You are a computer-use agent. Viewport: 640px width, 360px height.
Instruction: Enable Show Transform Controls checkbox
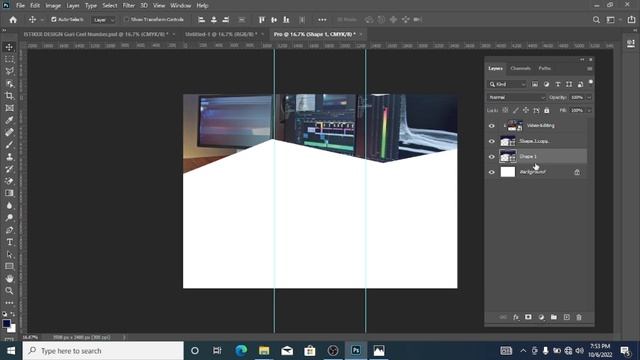[127, 20]
